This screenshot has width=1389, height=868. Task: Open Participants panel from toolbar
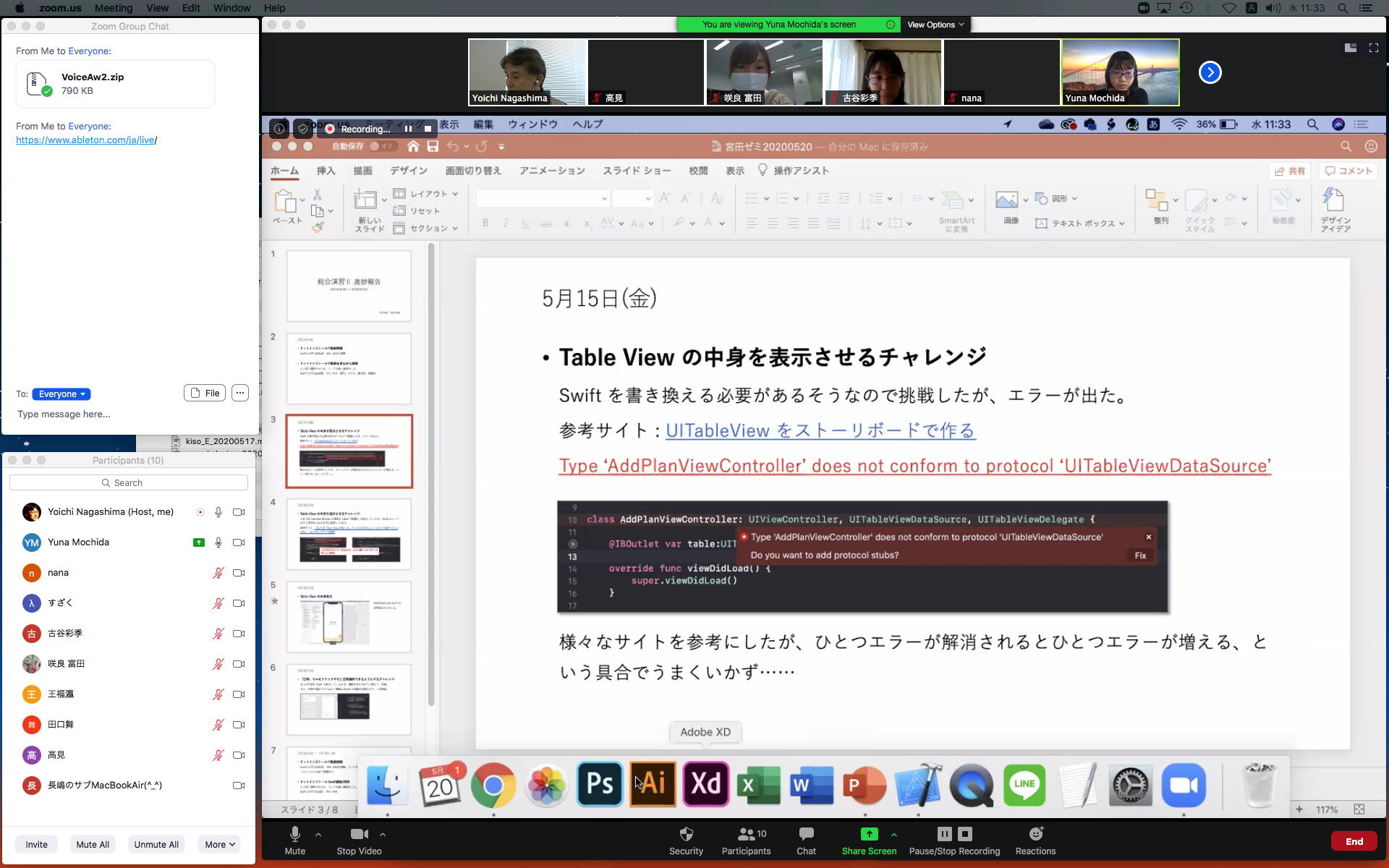coord(746,834)
